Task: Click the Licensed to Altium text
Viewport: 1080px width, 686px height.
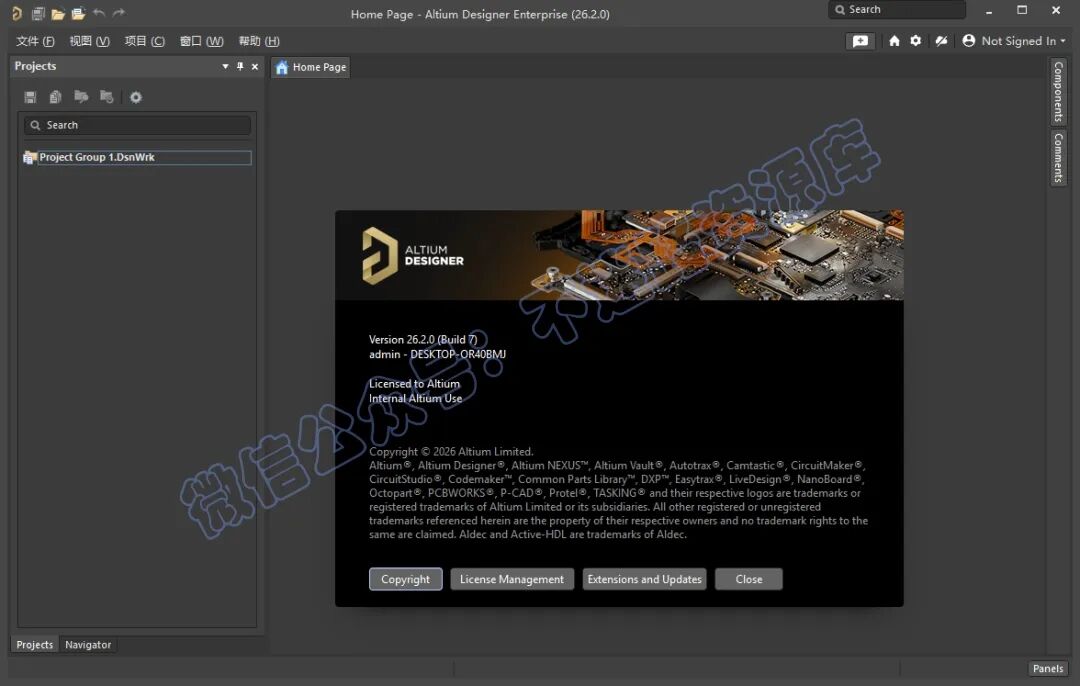Action: pos(414,384)
